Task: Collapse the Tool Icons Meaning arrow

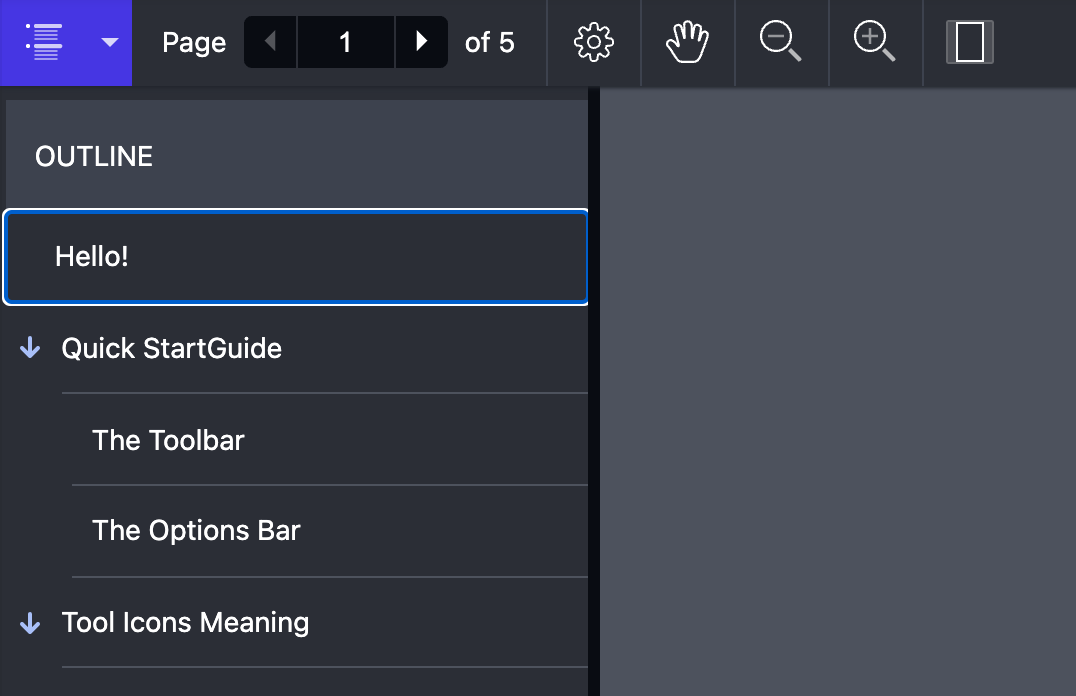Action: coord(30,623)
